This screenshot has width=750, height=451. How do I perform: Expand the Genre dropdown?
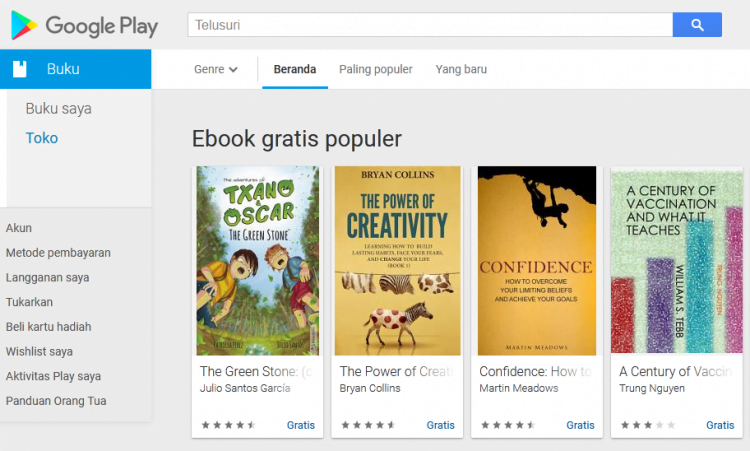point(216,69)
